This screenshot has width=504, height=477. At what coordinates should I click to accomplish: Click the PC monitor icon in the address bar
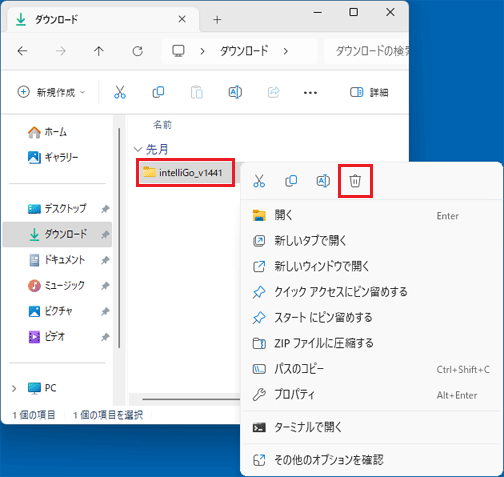[178, 51]
